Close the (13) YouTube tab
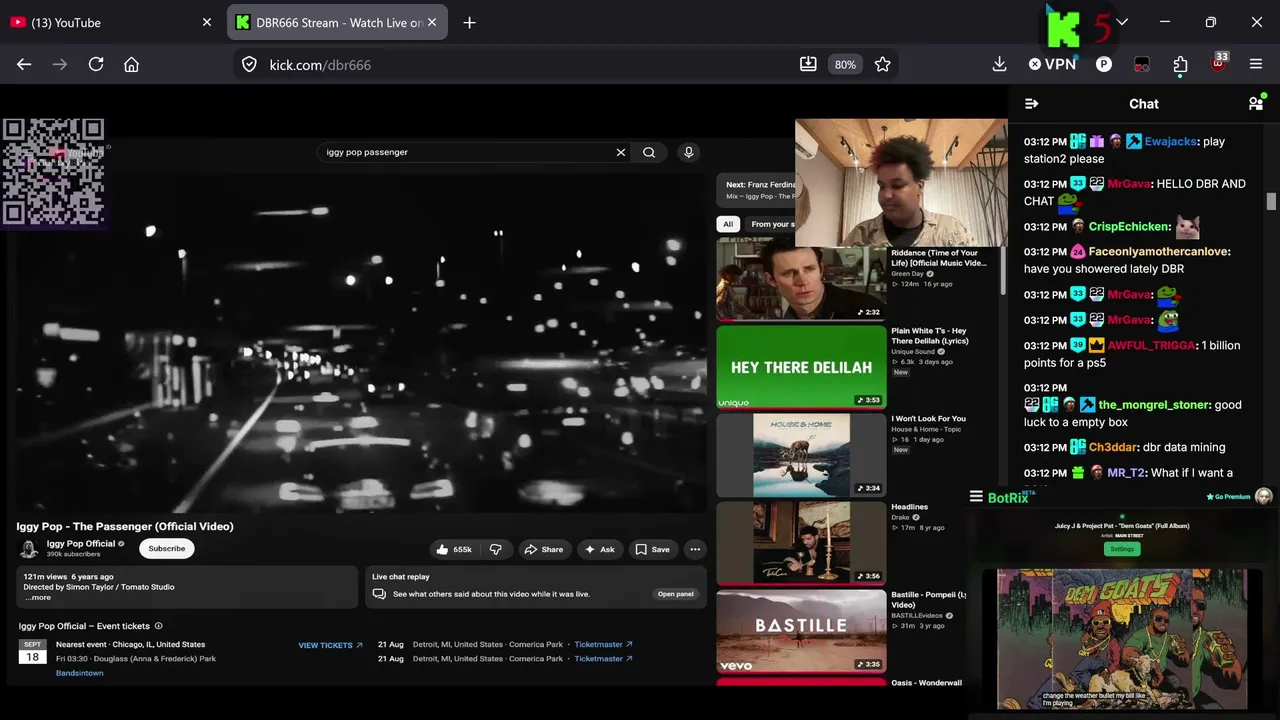Image resolution: width=1280 pixels, height=720 pixels. pos(207,22)
